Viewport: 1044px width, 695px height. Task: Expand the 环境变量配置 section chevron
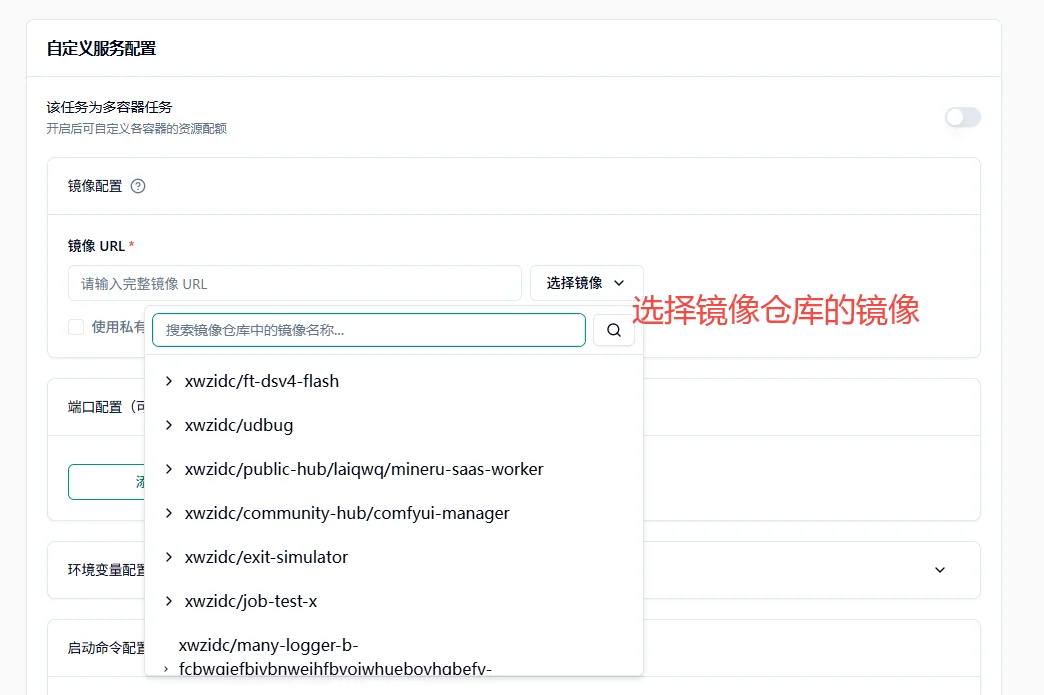pyautogui.click(x=940, y=570)
